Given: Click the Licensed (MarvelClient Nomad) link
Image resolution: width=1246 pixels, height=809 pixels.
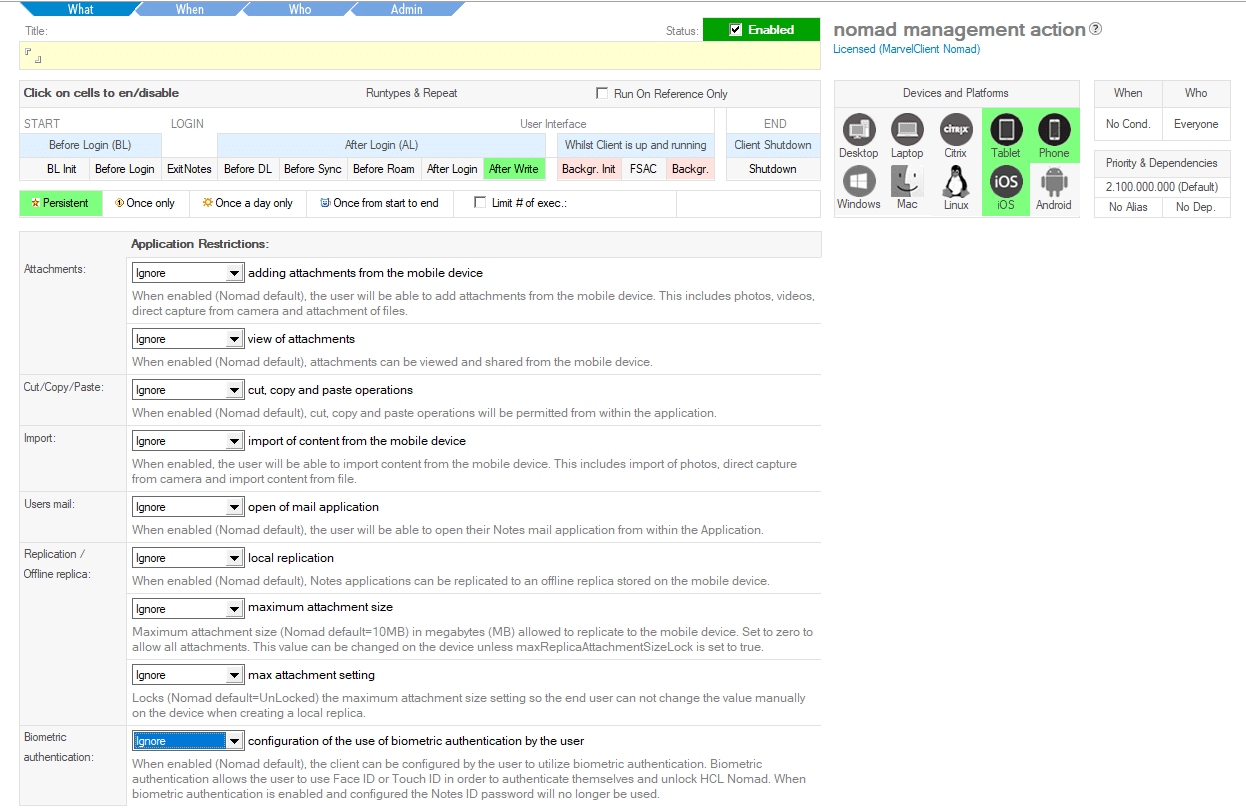Looking at the screenshot, I should click(906, 49).
